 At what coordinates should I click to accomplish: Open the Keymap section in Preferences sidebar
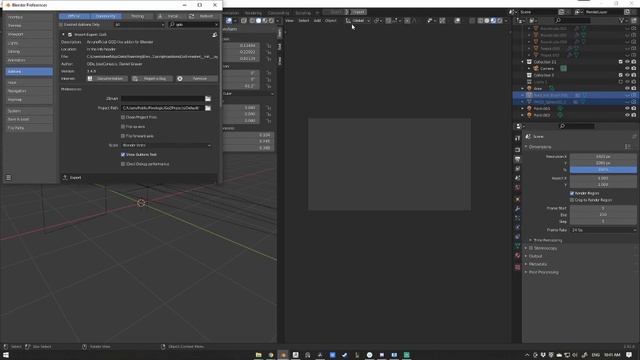[29, 100]
